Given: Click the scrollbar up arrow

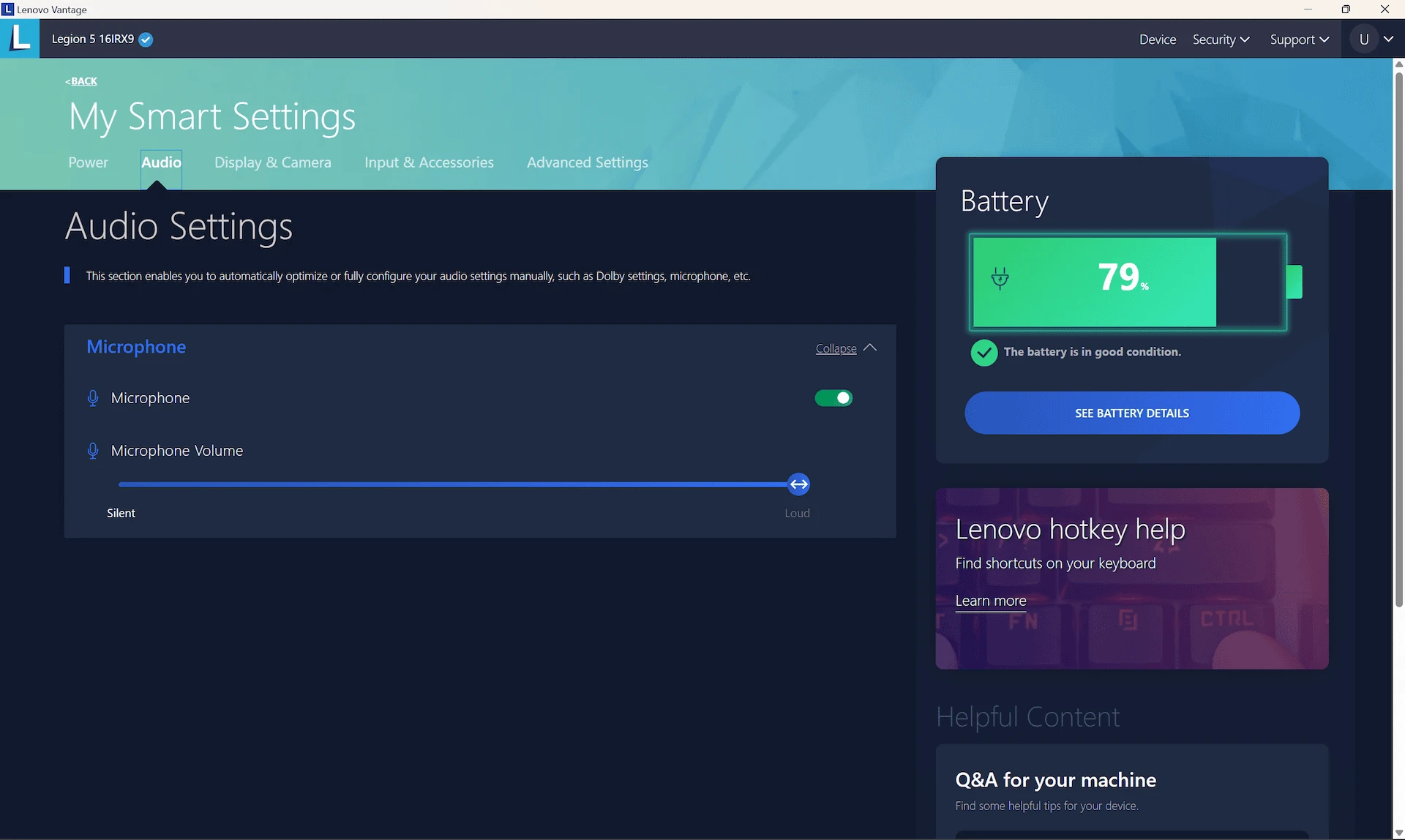Looking at the screenshot, I should pos(1398,64).
